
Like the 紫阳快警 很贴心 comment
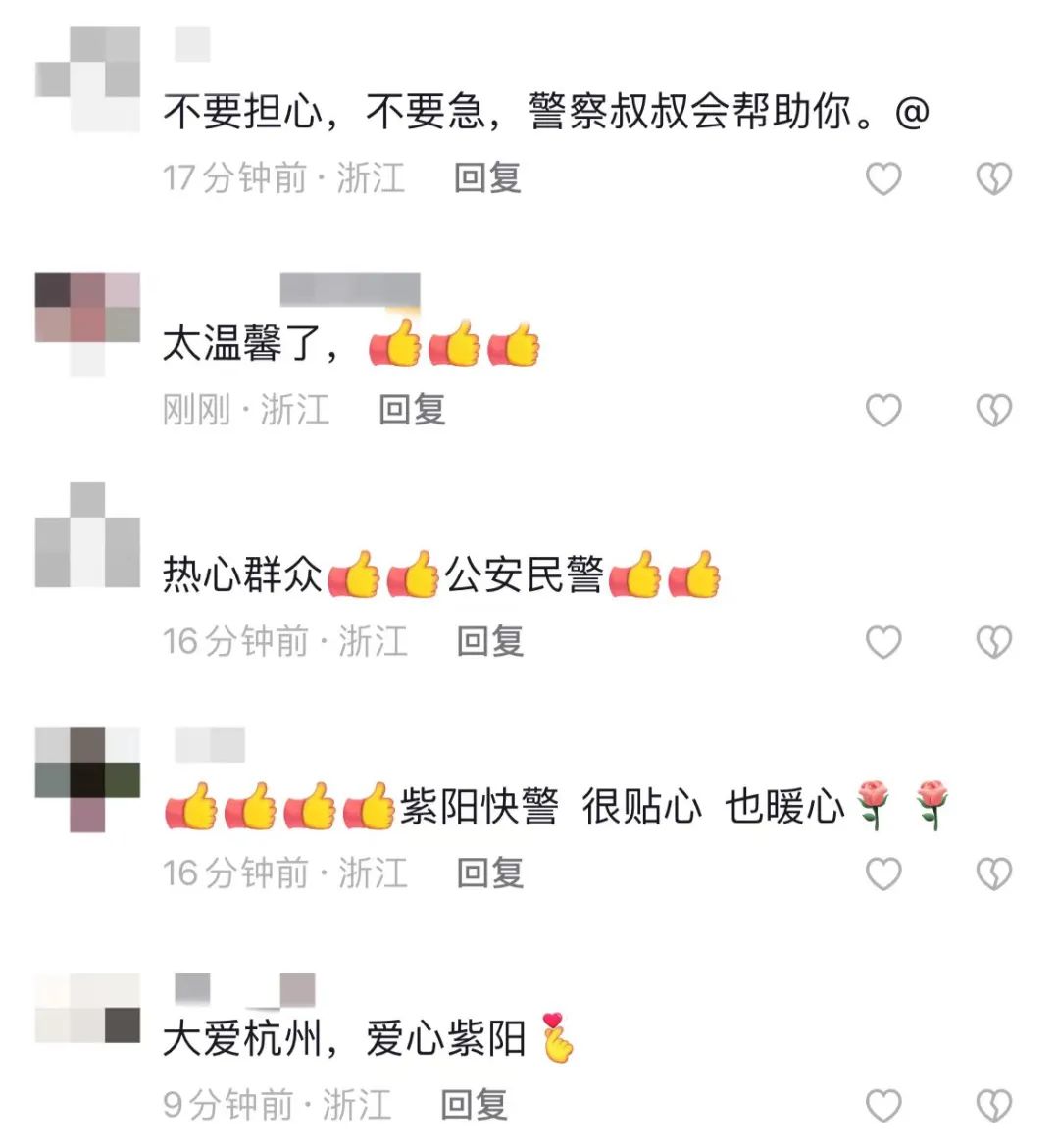883,873
